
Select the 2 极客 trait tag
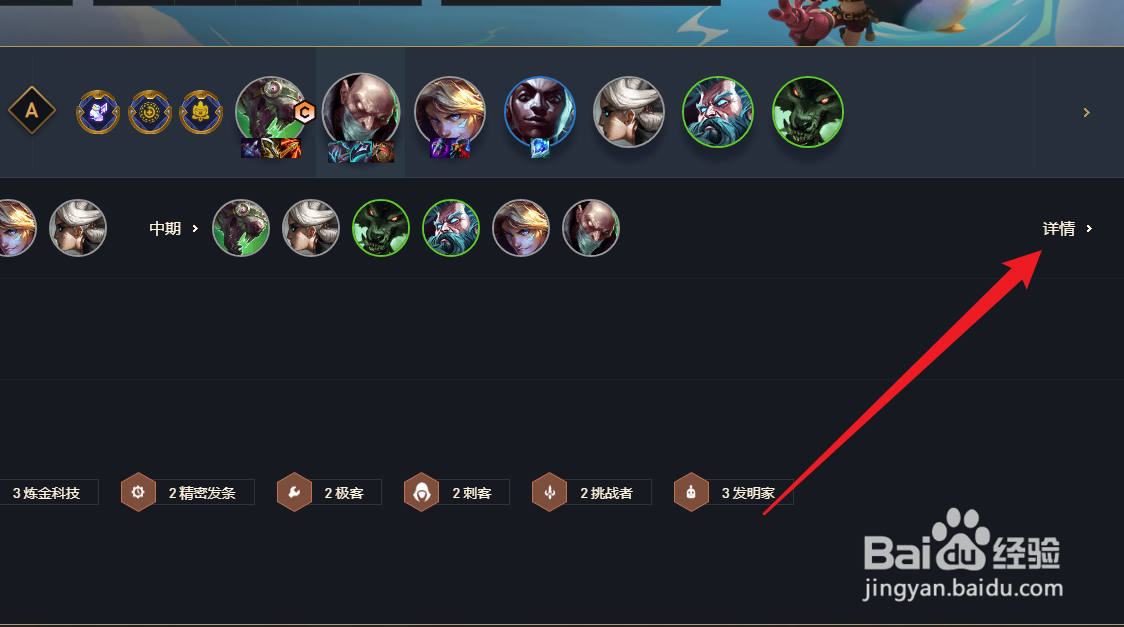coord(329,492)
